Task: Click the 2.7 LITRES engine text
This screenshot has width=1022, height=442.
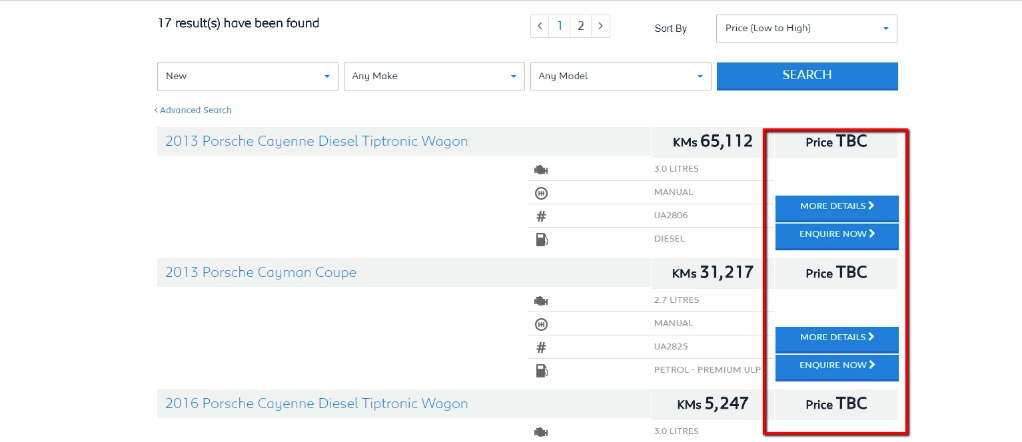Action: tap(676, 301)
